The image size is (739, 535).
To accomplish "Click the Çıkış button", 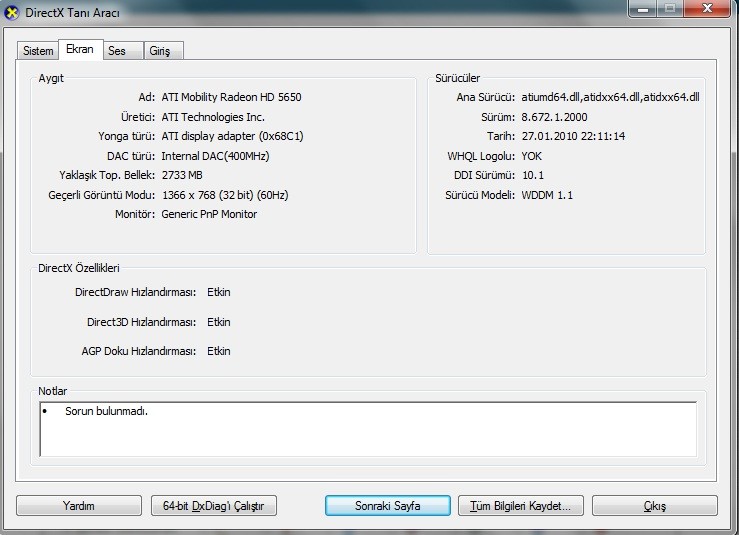I will (655, 506).
